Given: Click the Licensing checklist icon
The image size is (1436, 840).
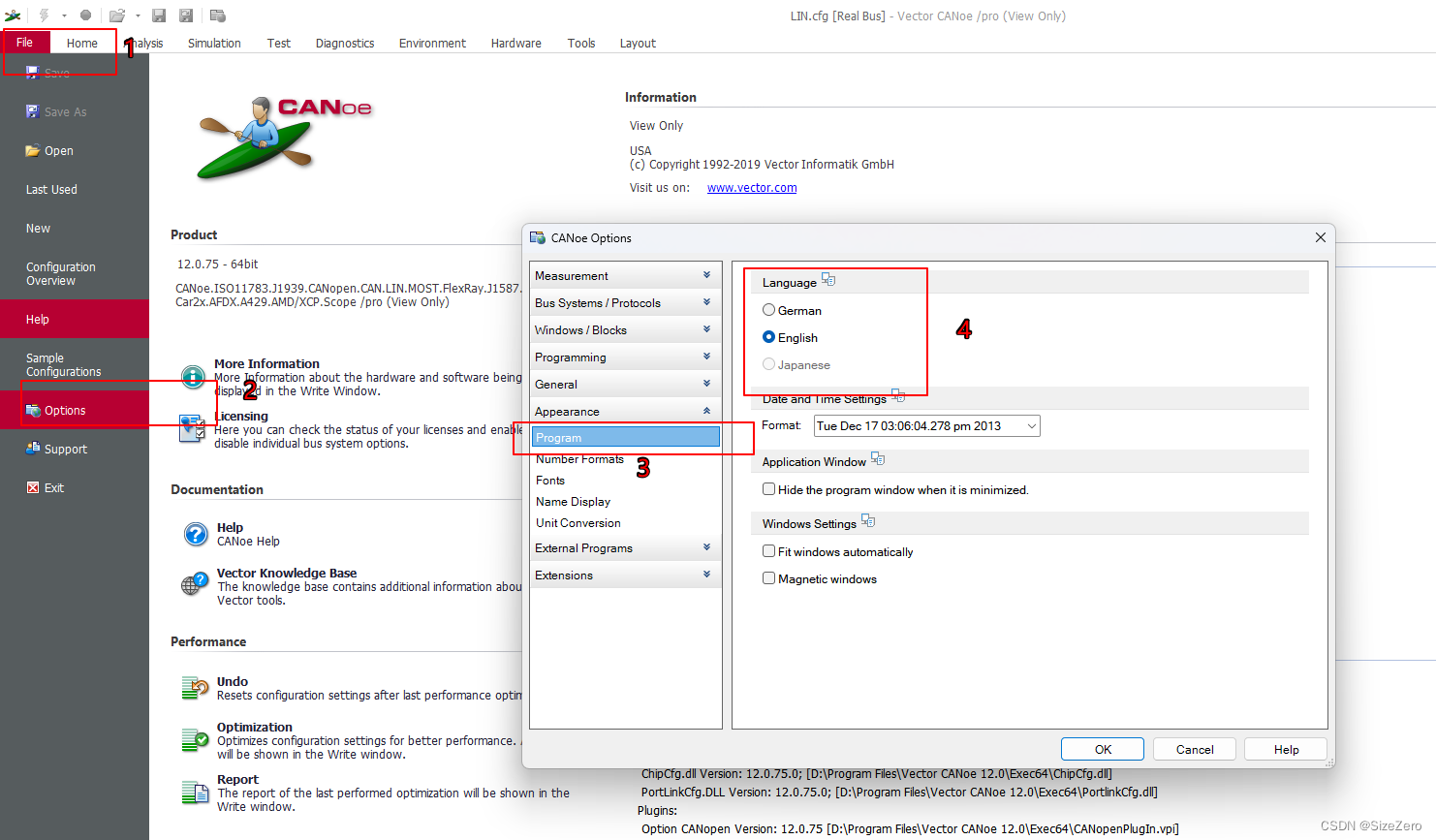Looking at the screenshot, I should coord(192,428).
